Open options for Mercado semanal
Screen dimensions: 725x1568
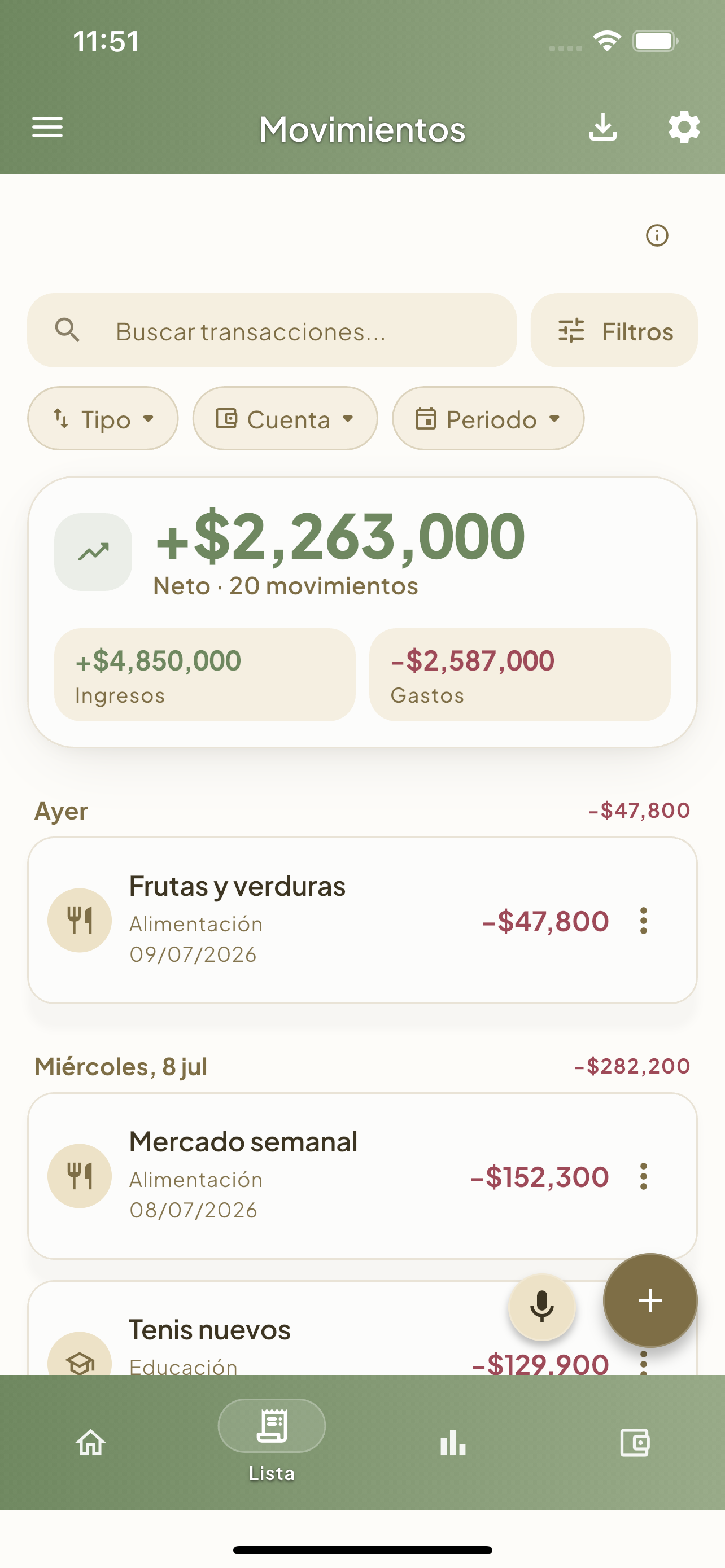click(644, 1176)
